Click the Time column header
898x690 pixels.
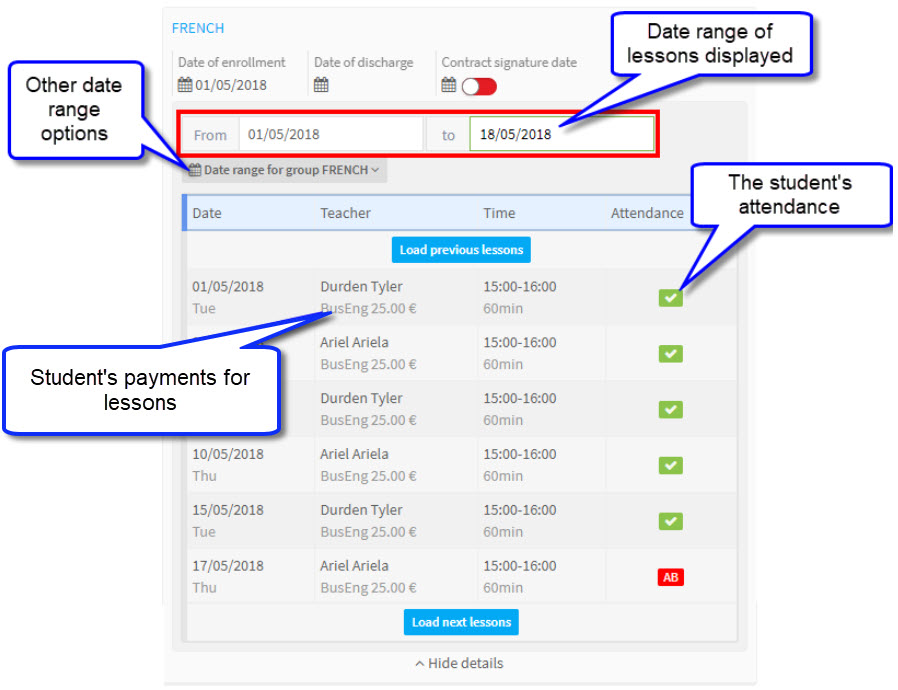pyautogui.click(x=499, y=213)
